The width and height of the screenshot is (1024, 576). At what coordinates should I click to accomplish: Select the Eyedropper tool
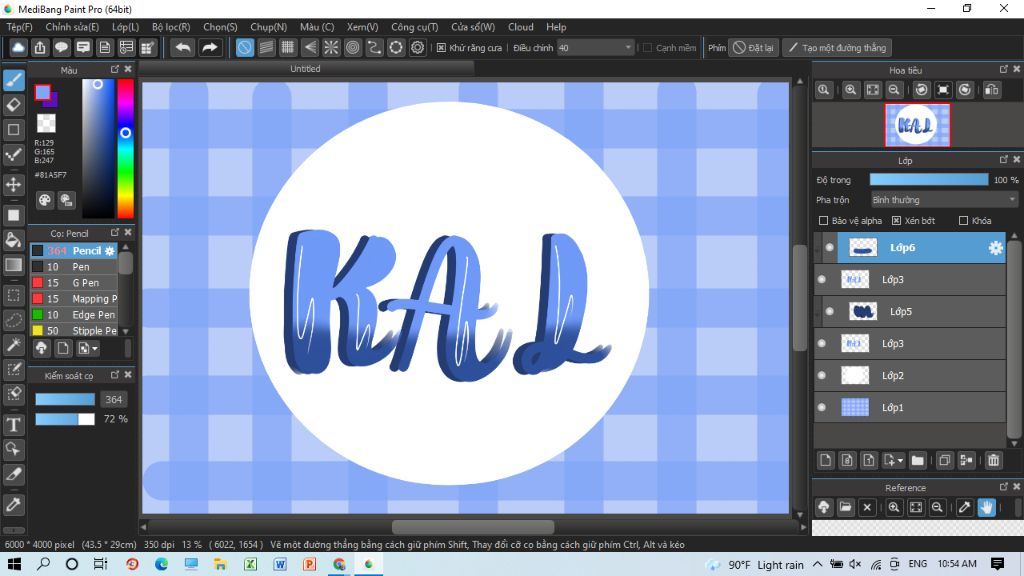pyautogui.click(x=14, y=504)
